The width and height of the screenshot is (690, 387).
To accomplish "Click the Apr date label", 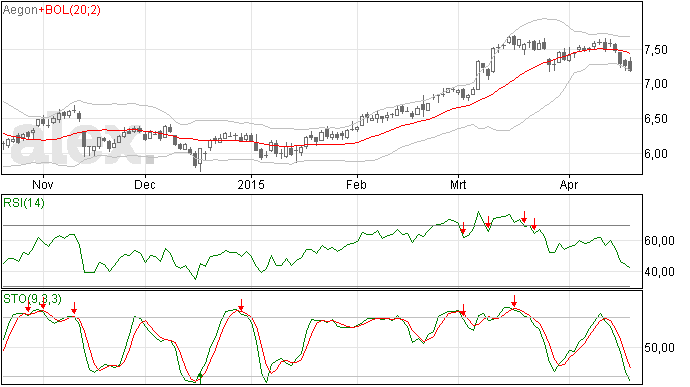I will coord(569,185).
